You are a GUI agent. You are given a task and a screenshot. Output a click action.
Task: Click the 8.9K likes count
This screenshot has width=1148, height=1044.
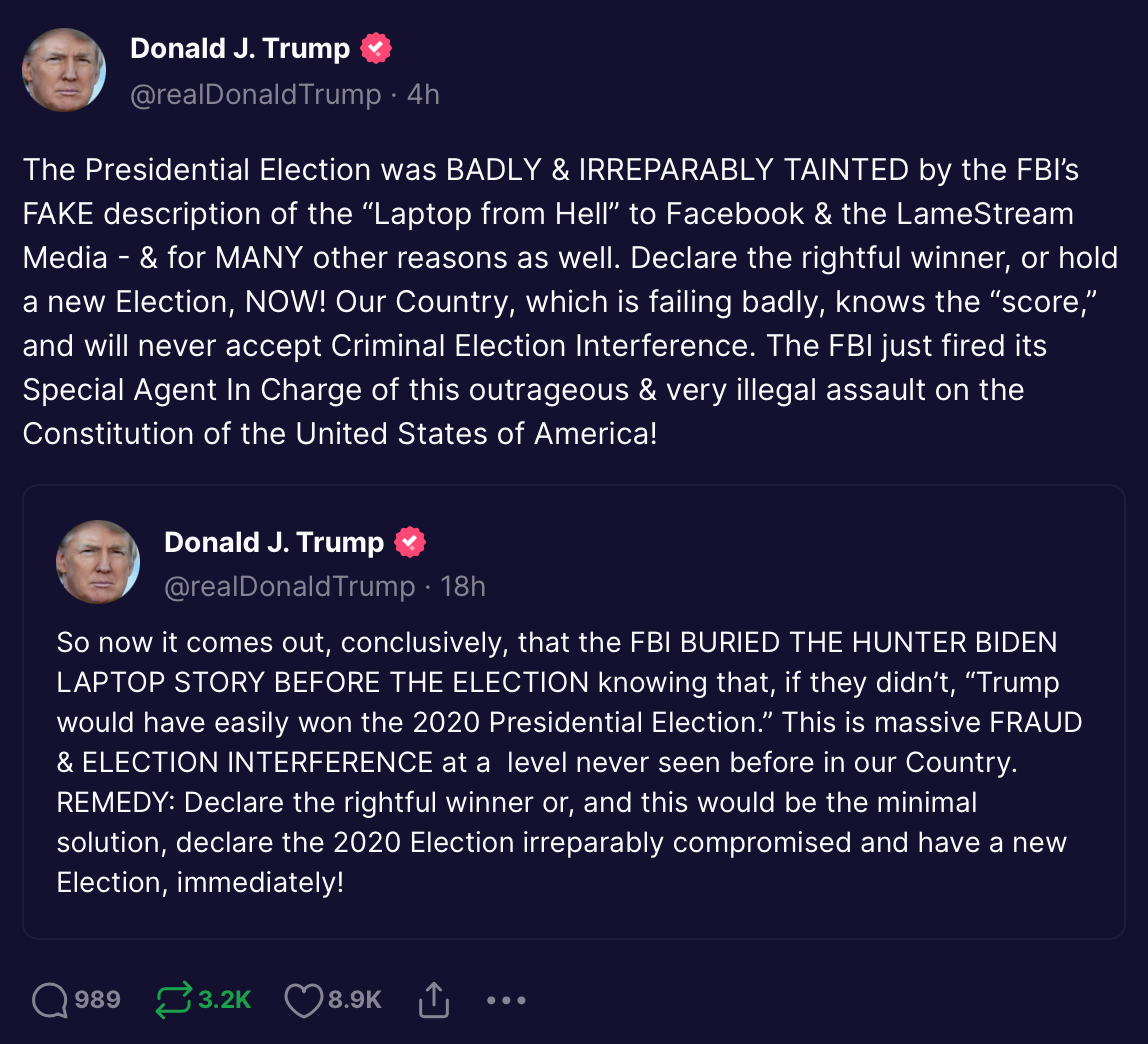click(x=355, y=1000)
